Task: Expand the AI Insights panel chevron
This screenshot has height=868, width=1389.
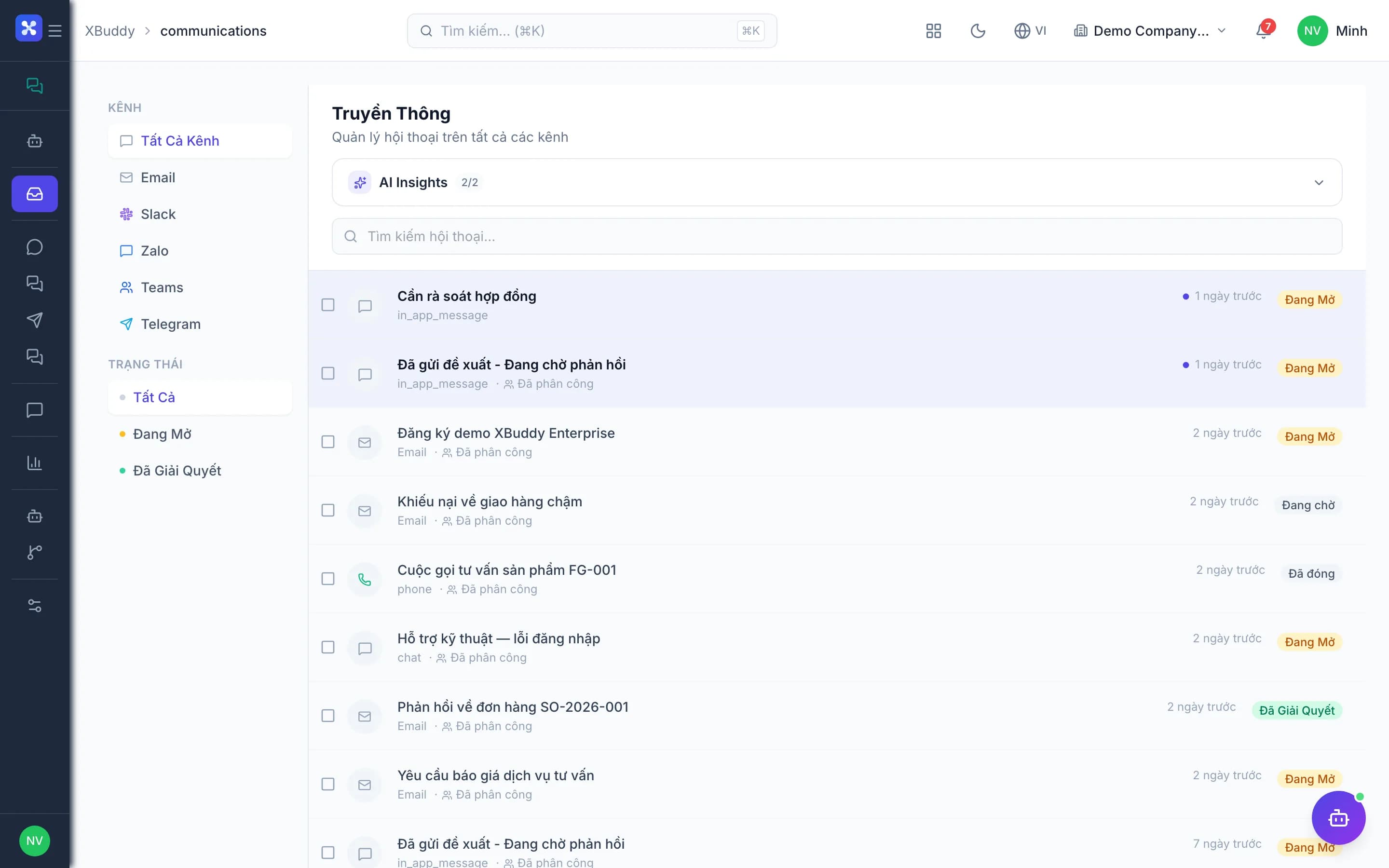Action: click(1319, 183)
